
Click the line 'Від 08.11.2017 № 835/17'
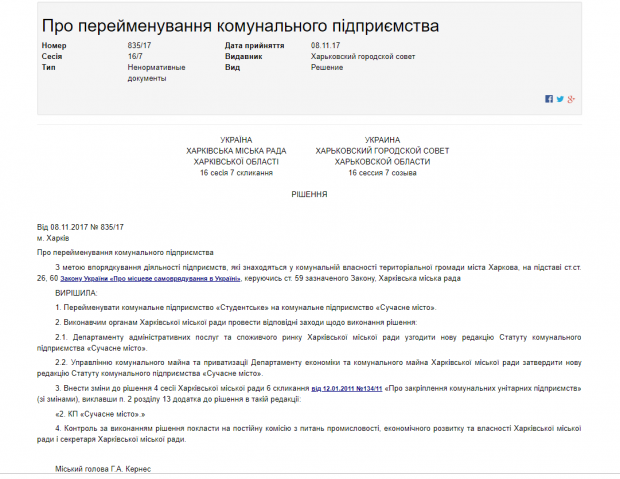pyautogui.click(x=80, y=228)
